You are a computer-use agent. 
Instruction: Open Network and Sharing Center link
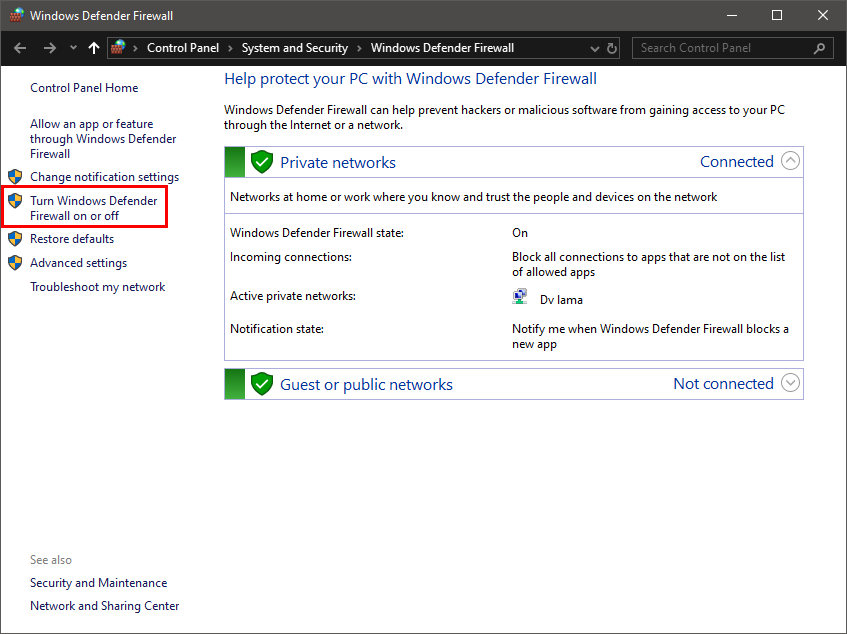pyautogui.click(x=105, y=606)
